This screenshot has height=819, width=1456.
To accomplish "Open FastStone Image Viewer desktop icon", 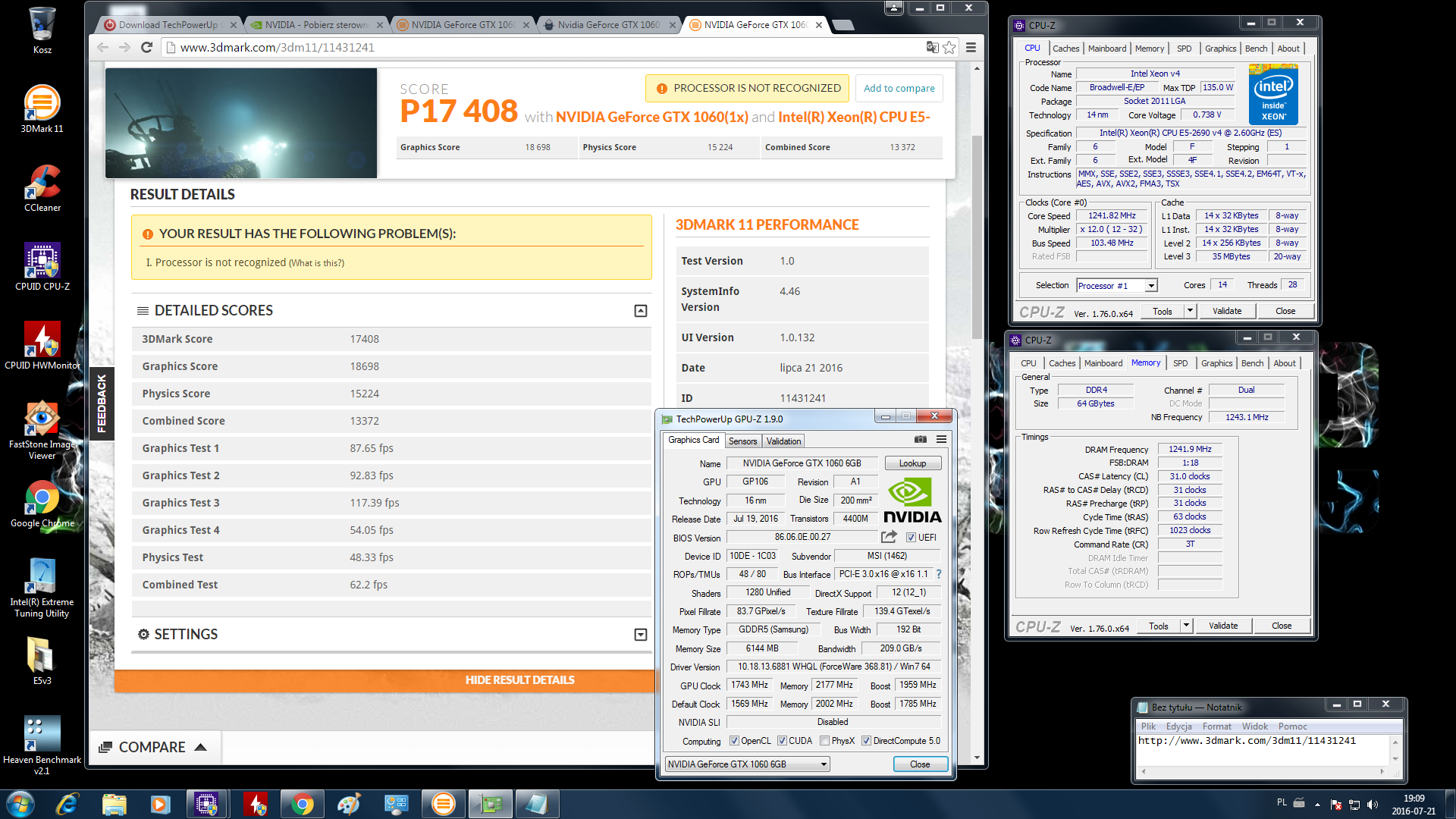I will click(x=42, y=429).
